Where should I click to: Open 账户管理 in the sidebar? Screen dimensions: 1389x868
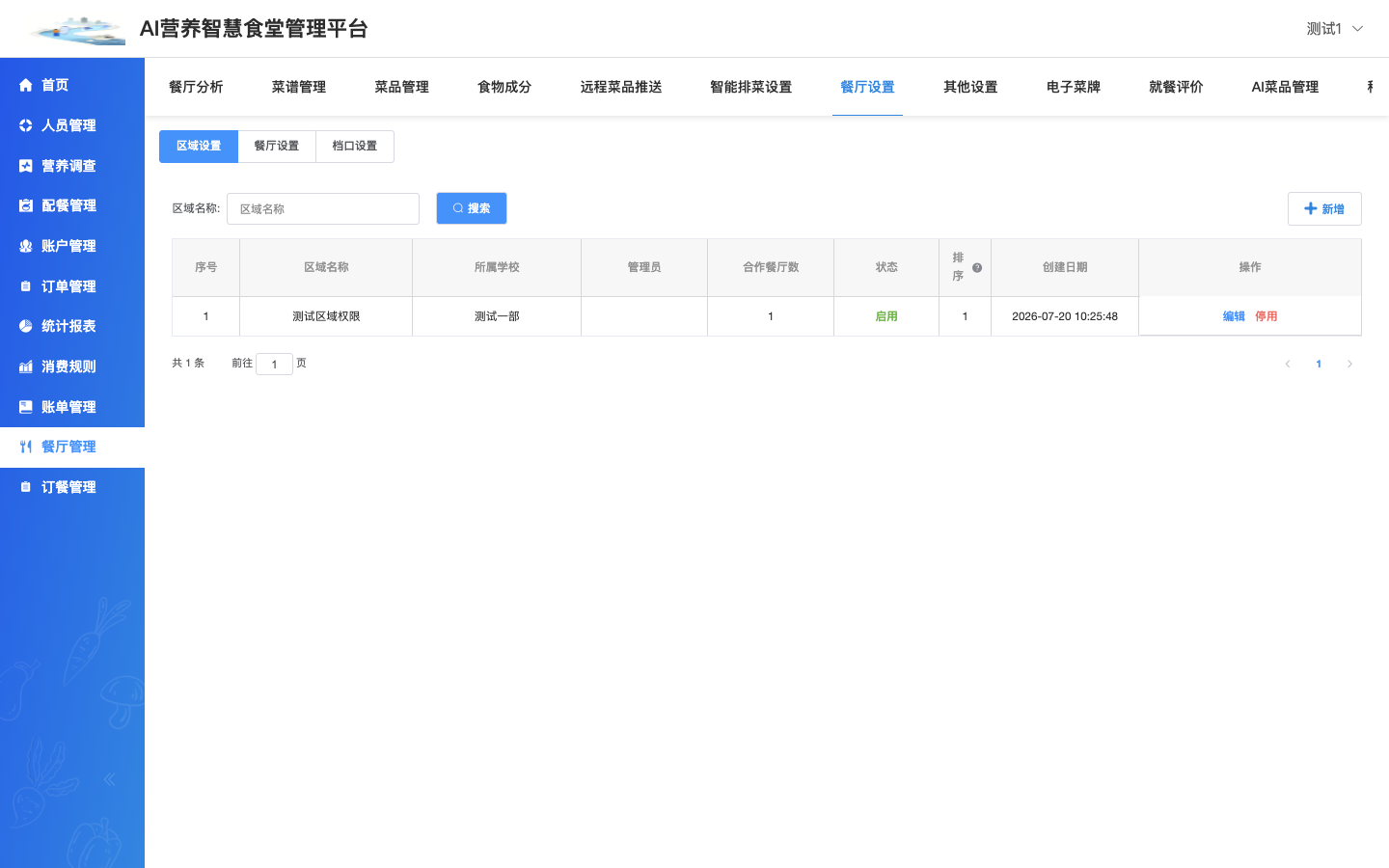pos(72,246)
